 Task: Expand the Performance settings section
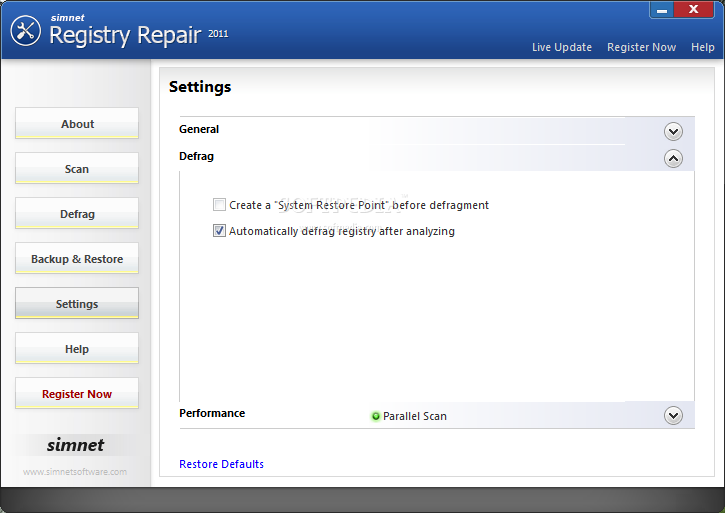pos(673,415)
